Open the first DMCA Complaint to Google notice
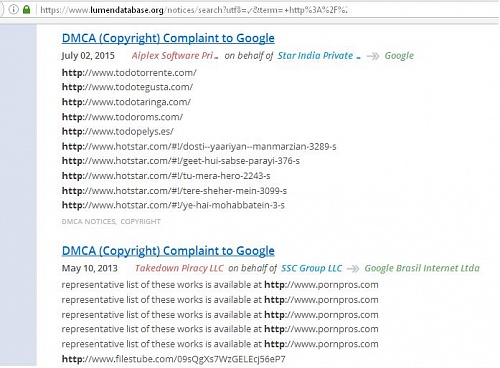Image resolution: width=500 pixels, height=368 pixels. click(x=168, y=38)
